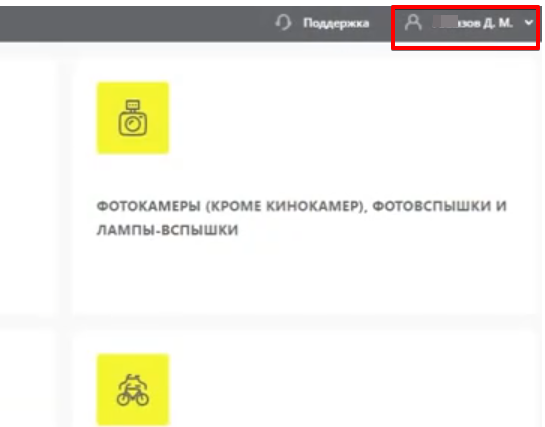Select the partially visible card left of bicycles
Image resolution: width=545 pixels, height=427 pixels.
pyautogui.click(x=27, y=377)
